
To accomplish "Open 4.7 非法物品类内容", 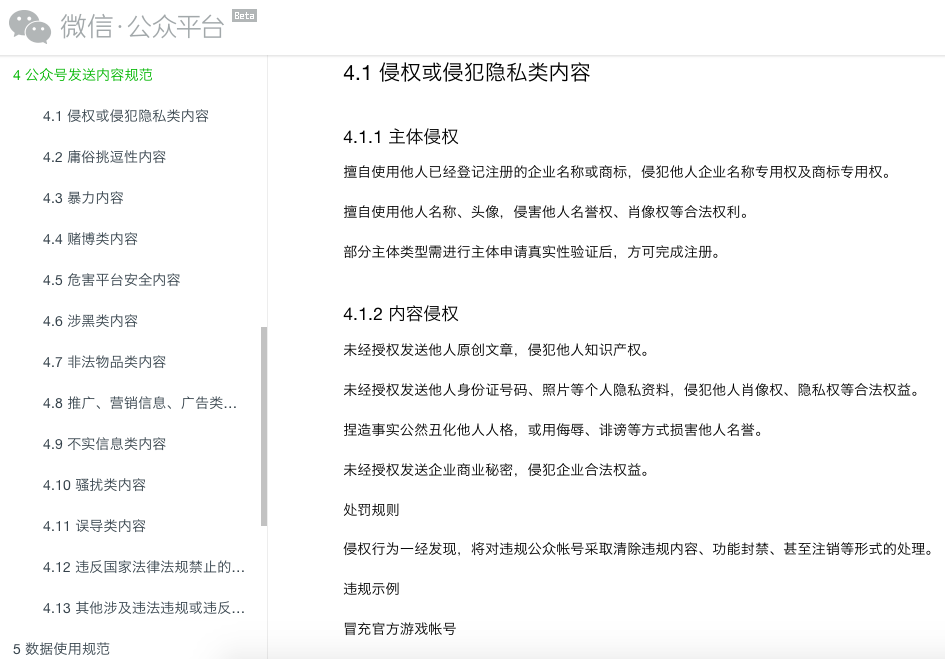I will click(x=104, y=362).
